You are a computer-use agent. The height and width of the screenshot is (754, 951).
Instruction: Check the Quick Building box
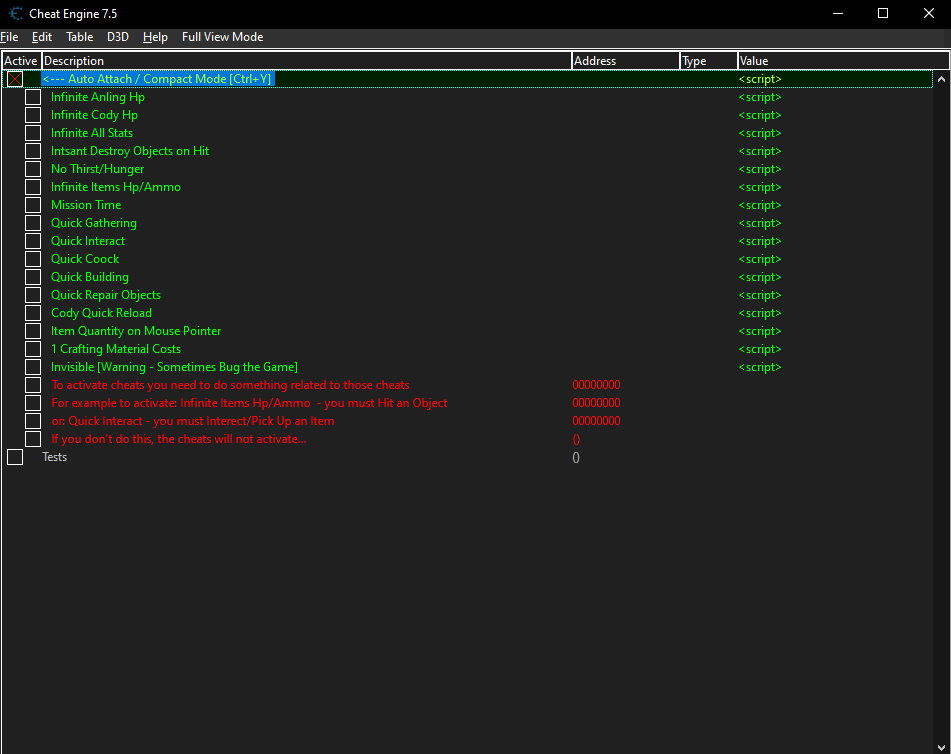[33, 277]
